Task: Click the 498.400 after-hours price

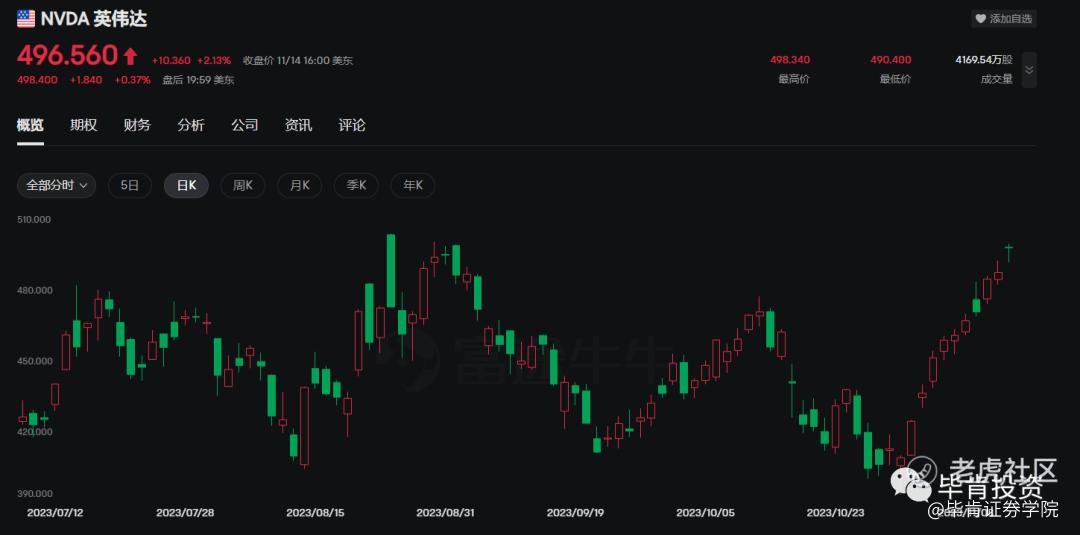Action: pyautogui.click(x=39, y=80)
